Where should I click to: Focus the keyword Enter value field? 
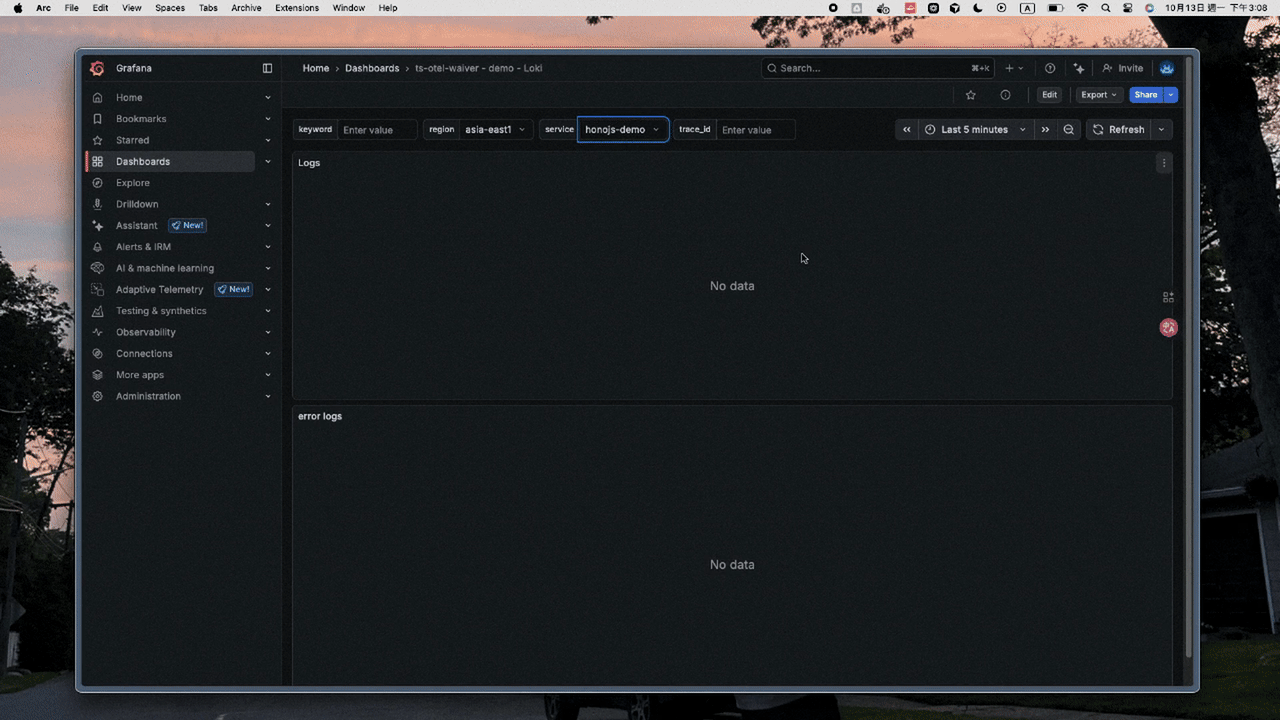point(376,130)
